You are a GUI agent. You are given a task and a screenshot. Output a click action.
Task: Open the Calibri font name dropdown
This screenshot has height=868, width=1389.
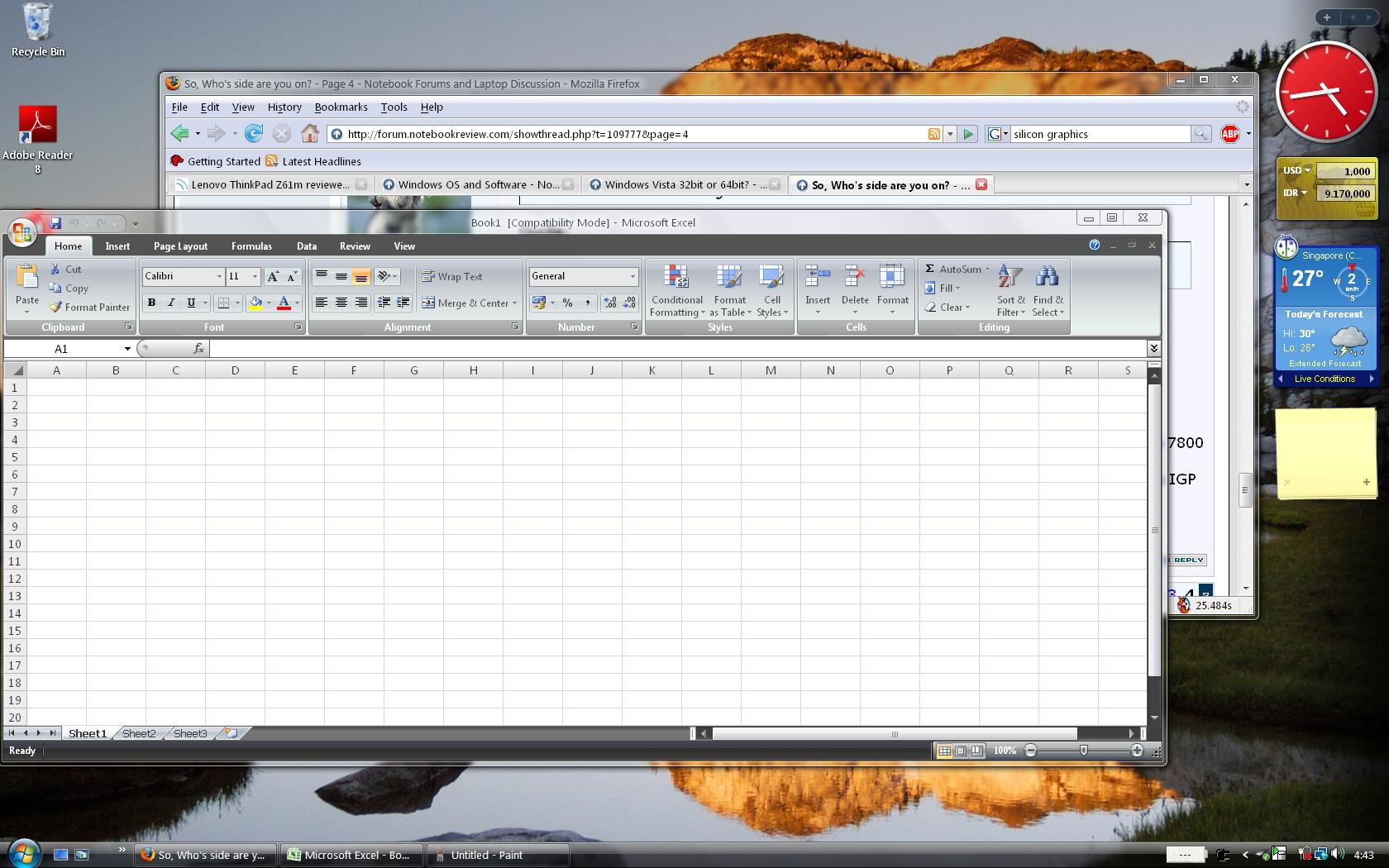pyautogui.click(x=219, y=277)
